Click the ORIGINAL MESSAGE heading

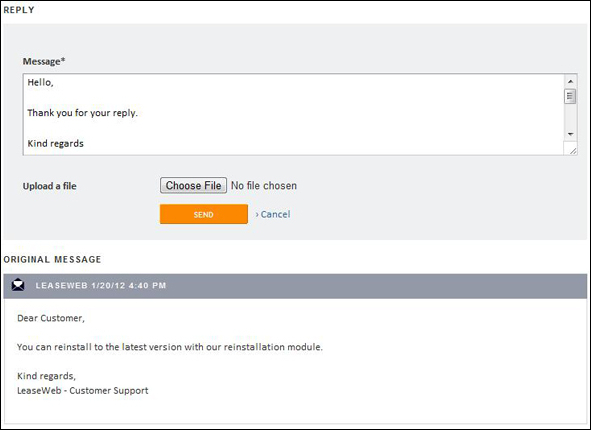click(x=52, y=259)
